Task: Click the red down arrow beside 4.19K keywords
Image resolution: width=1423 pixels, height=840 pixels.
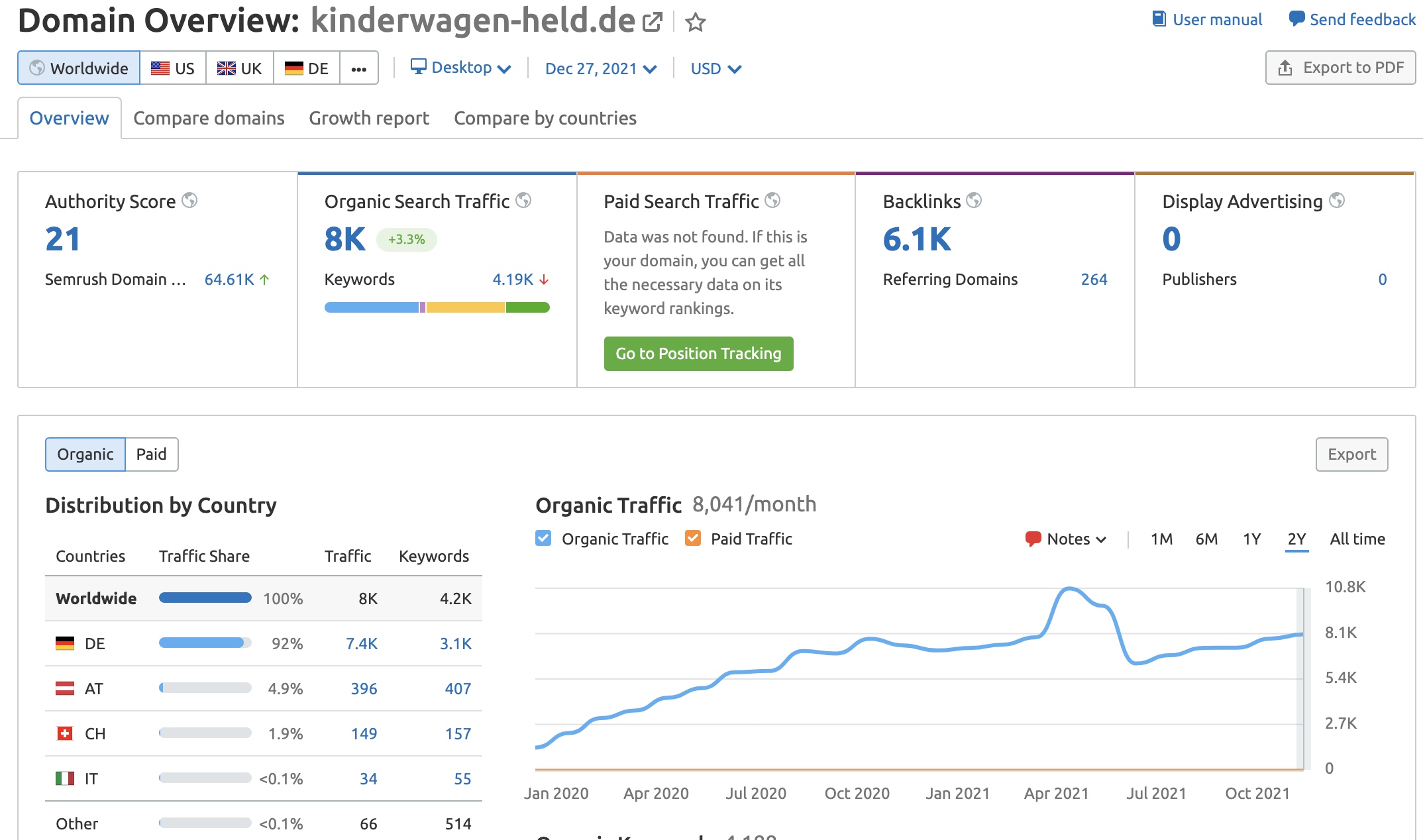Action: point(544,280)
